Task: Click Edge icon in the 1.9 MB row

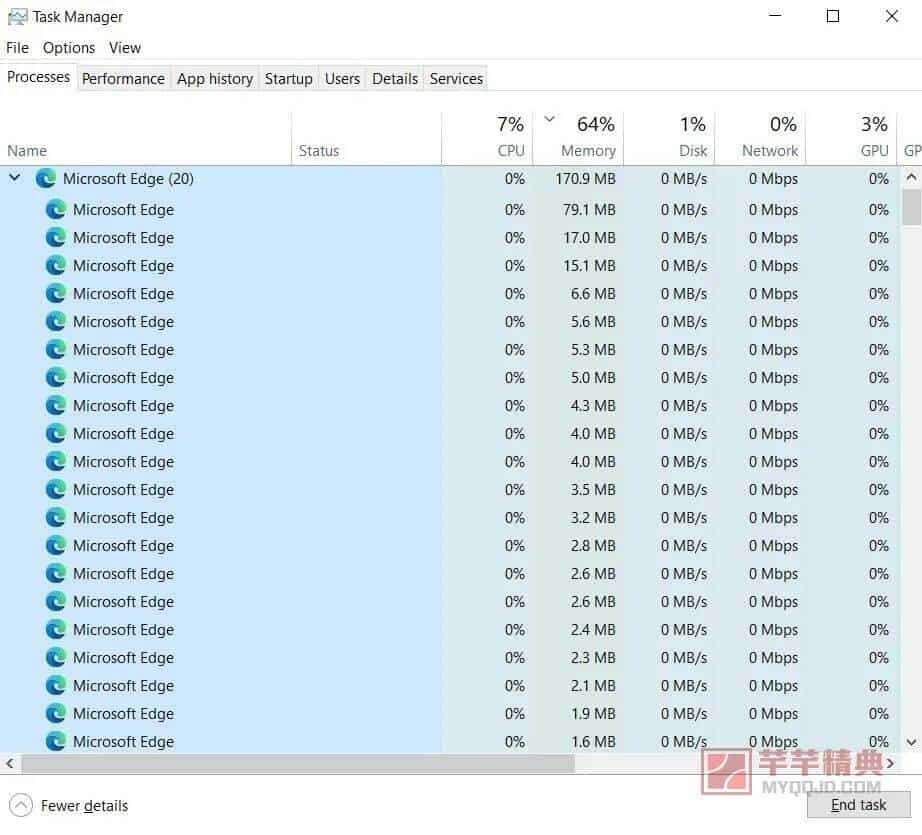Action: pos(55,713)
